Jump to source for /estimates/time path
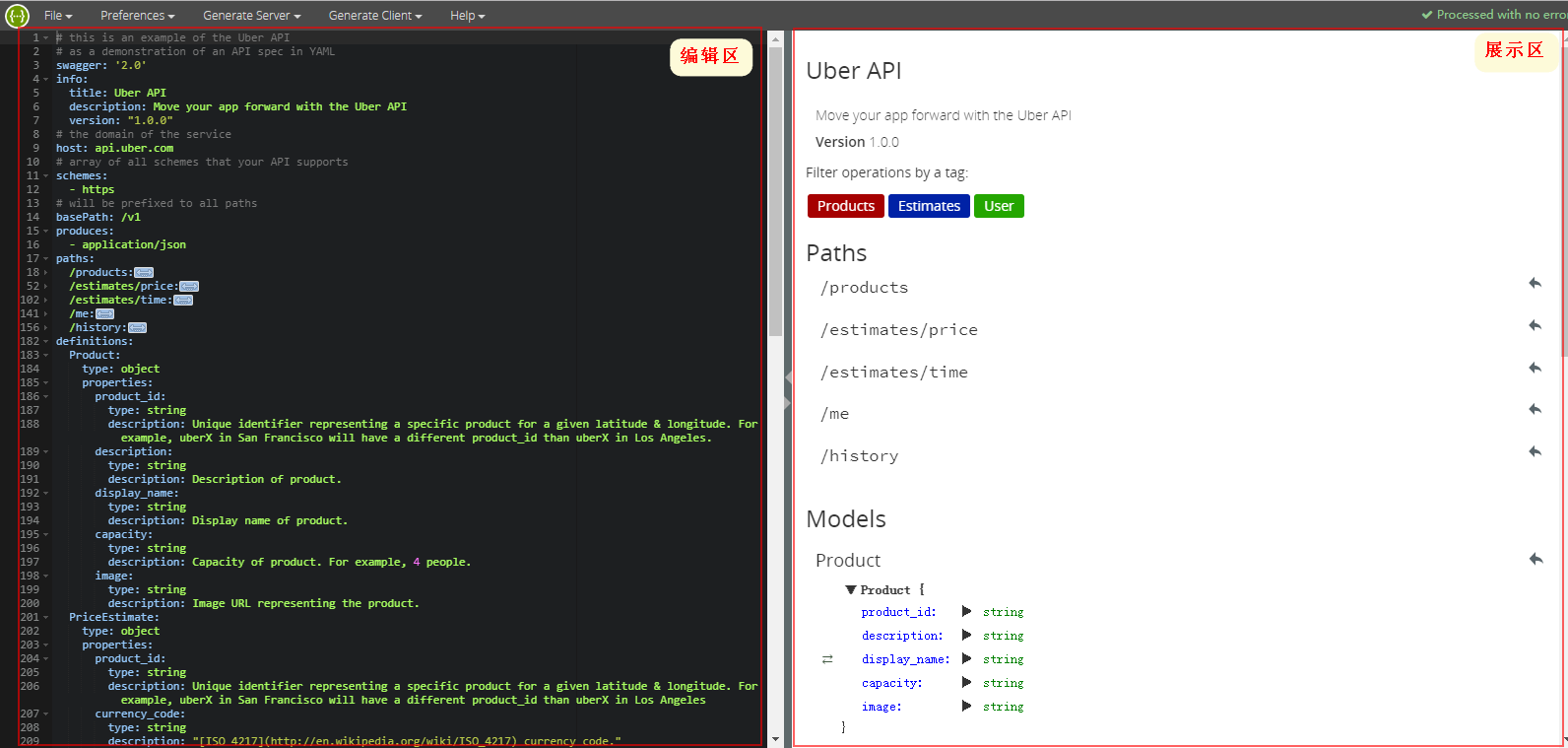Viewport: 1568px width, 748px height. [1535, 369]
